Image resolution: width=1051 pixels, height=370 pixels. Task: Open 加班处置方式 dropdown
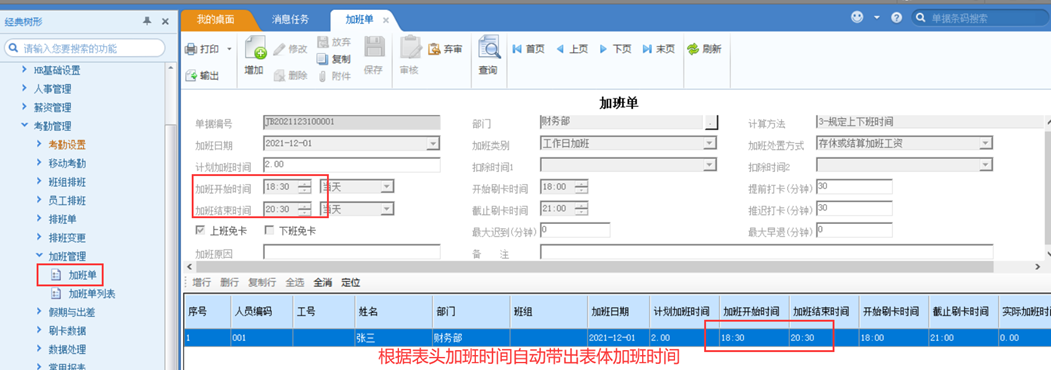(985, 143)
